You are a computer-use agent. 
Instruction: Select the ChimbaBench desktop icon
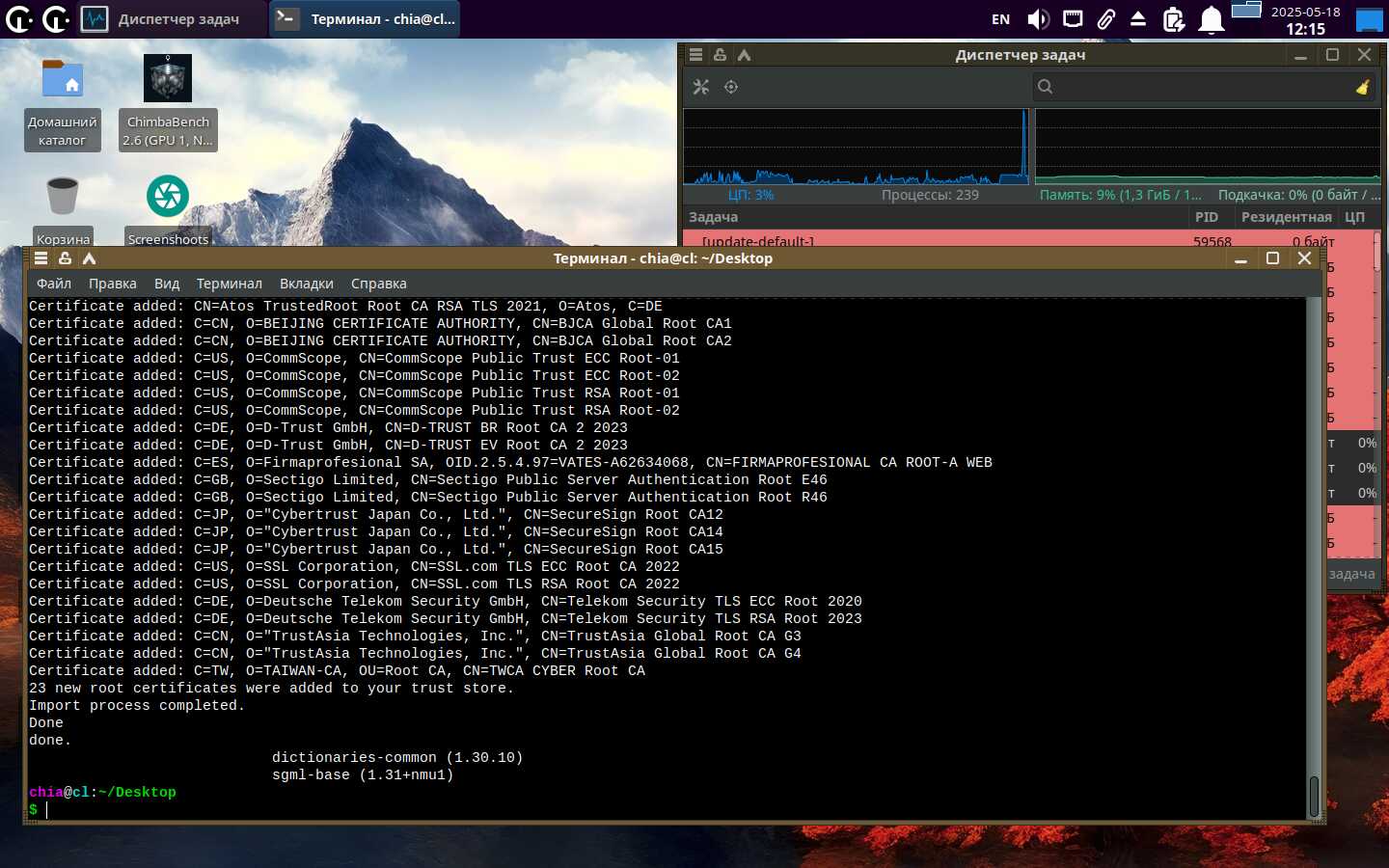(x=168, y=103)
